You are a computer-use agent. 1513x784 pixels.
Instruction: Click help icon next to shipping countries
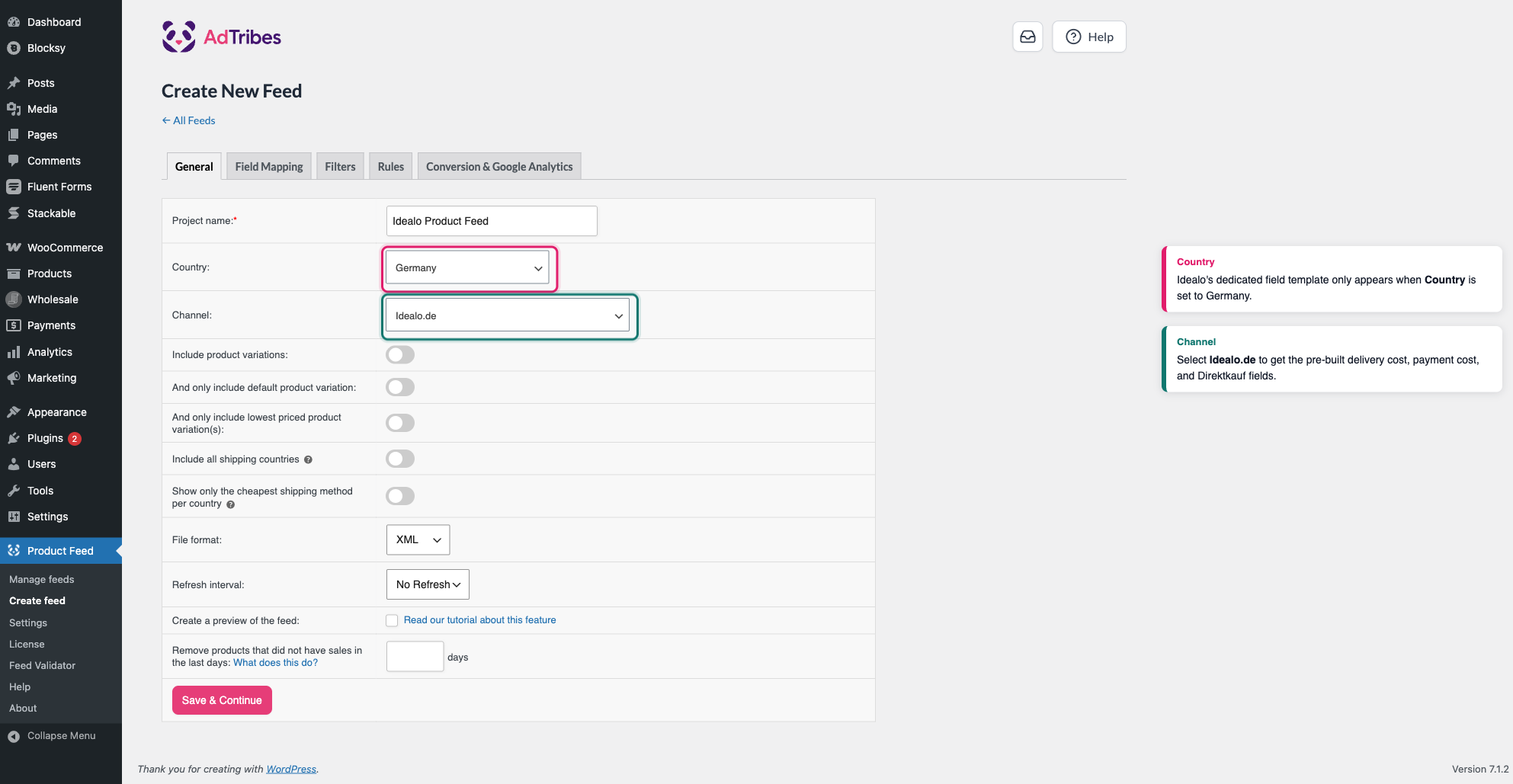point(308,459)
